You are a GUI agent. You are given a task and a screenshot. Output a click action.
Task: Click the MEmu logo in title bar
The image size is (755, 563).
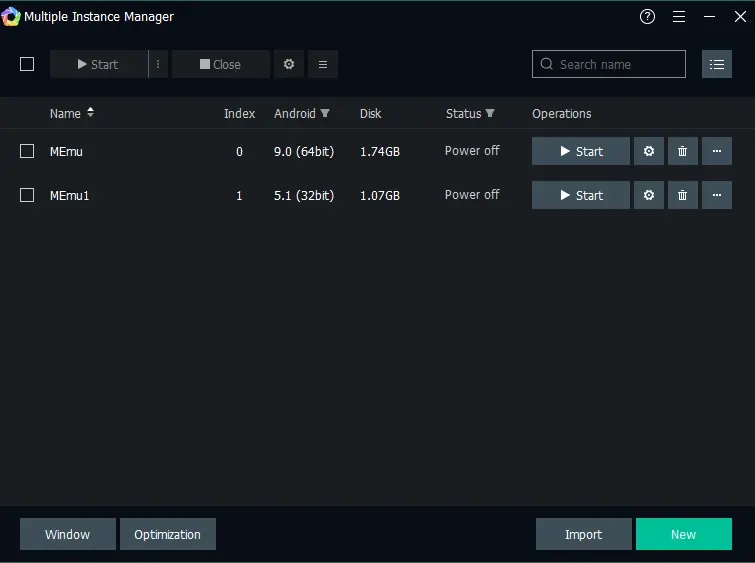[11, 17]
